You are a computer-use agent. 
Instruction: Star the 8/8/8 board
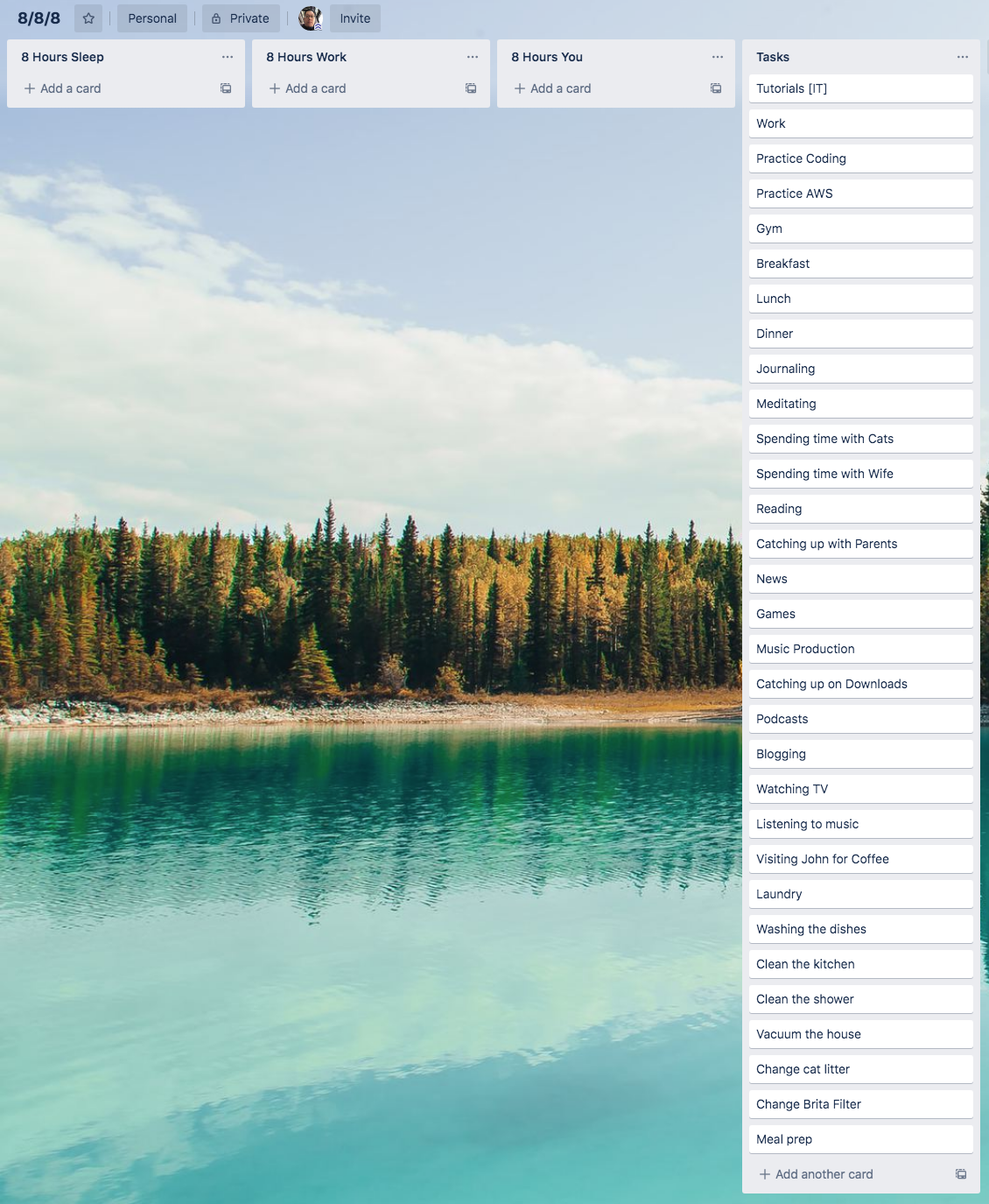point(88,18)
